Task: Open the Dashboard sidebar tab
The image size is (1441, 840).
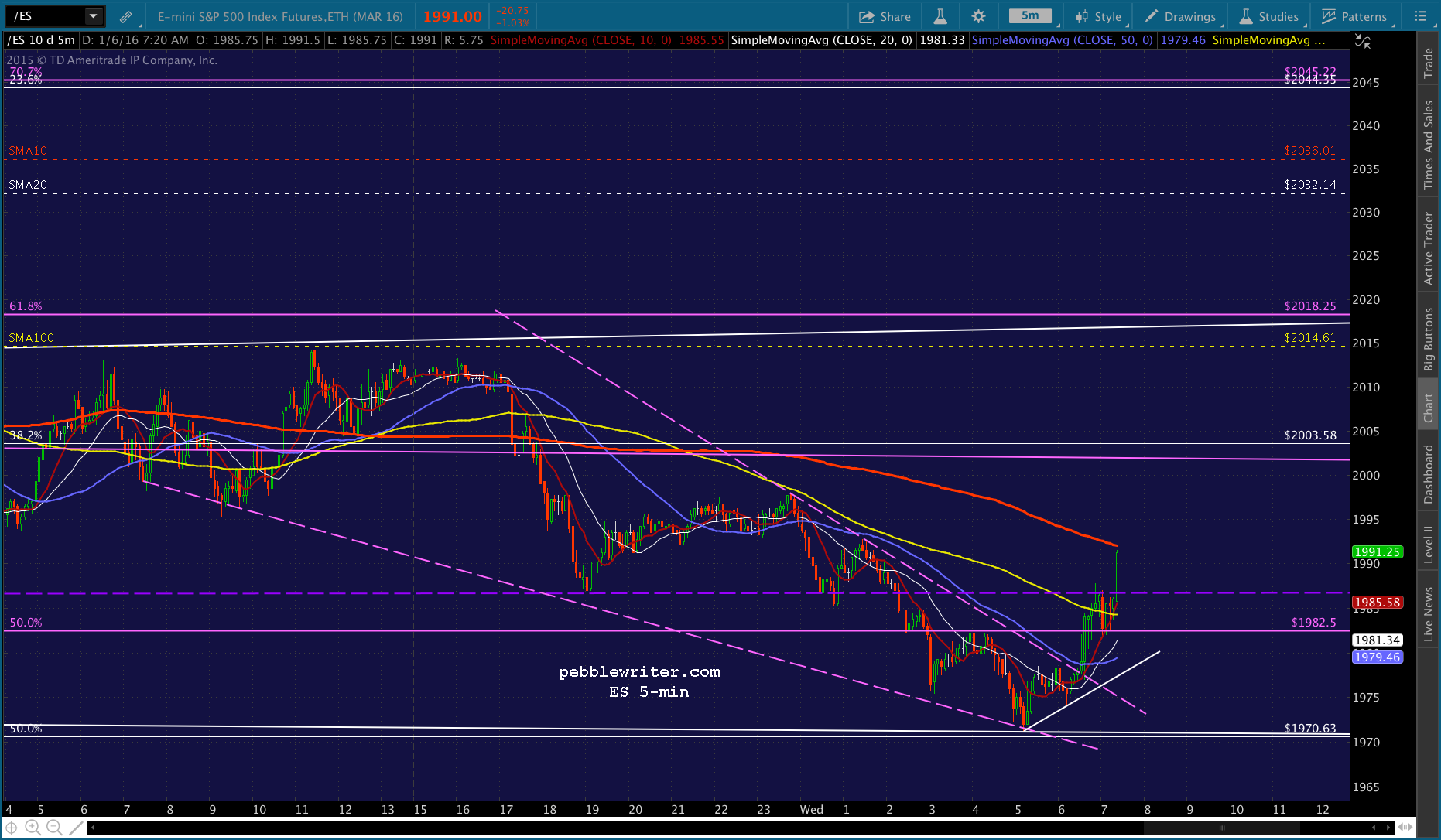Action: pyautogui.click(x=1429, y=474)
